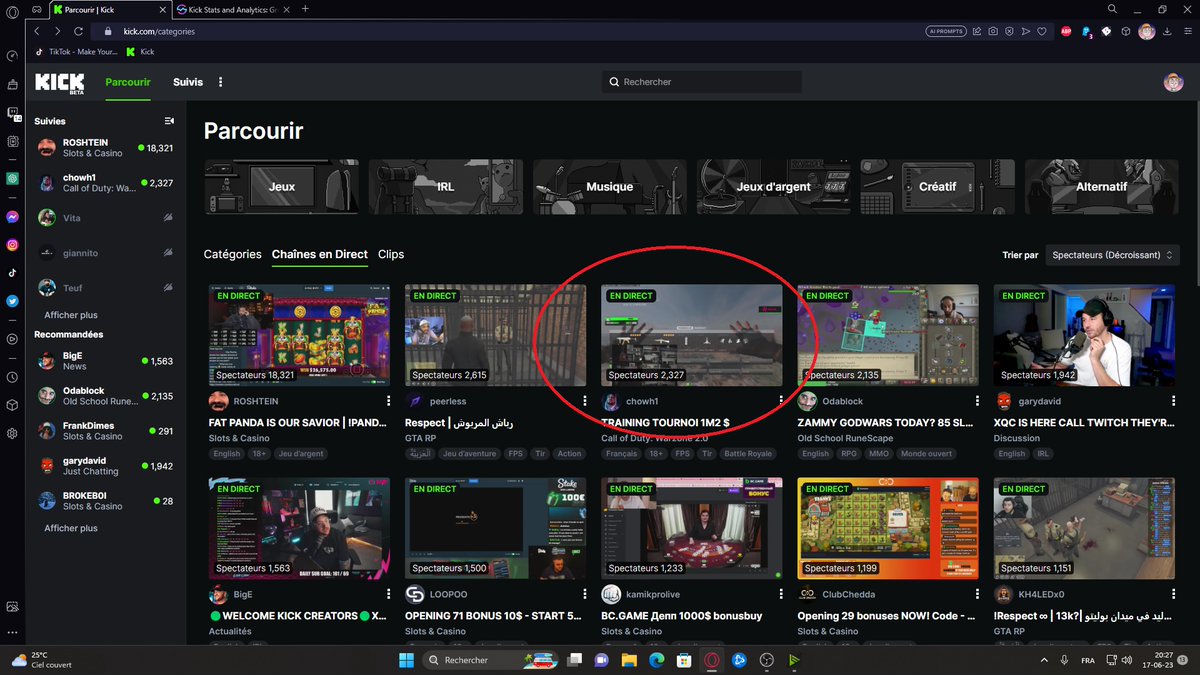The height and width of the screenshot is (675, 1200).
Task: Open Microsoft Edge from taskbar
Action: coord(657,660)
